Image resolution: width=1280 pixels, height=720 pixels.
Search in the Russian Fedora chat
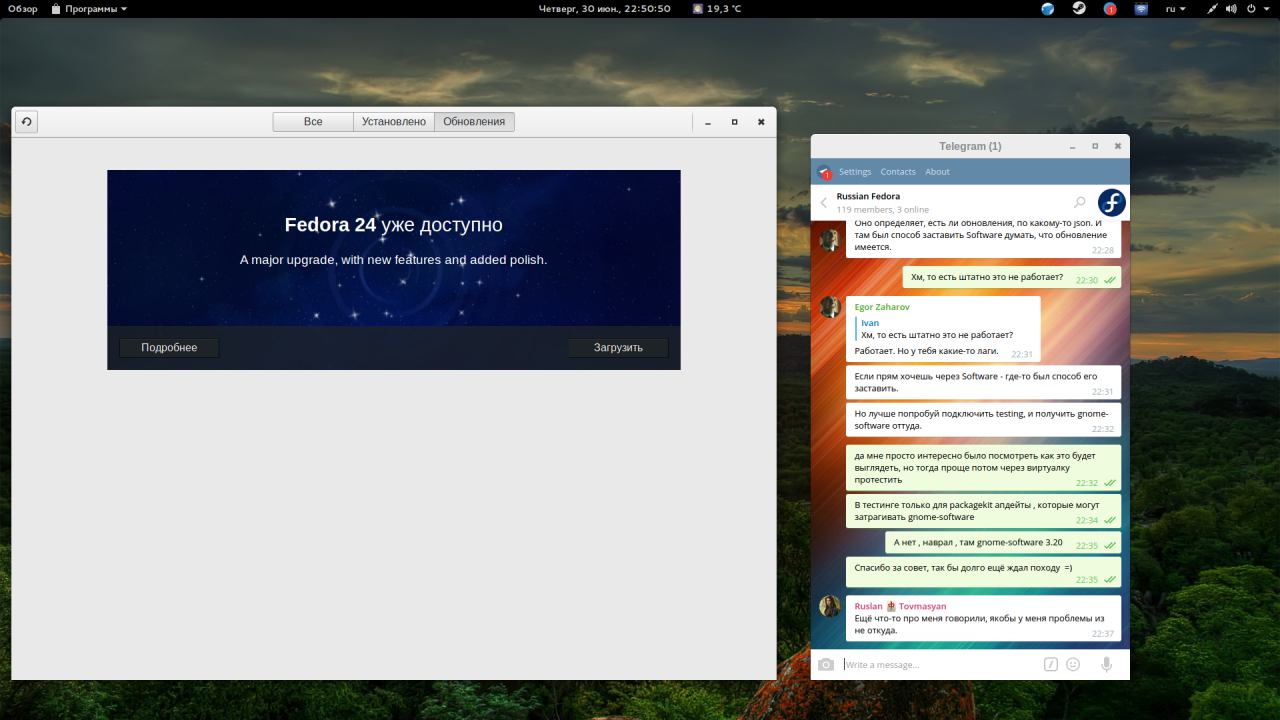pos(1079,203)
